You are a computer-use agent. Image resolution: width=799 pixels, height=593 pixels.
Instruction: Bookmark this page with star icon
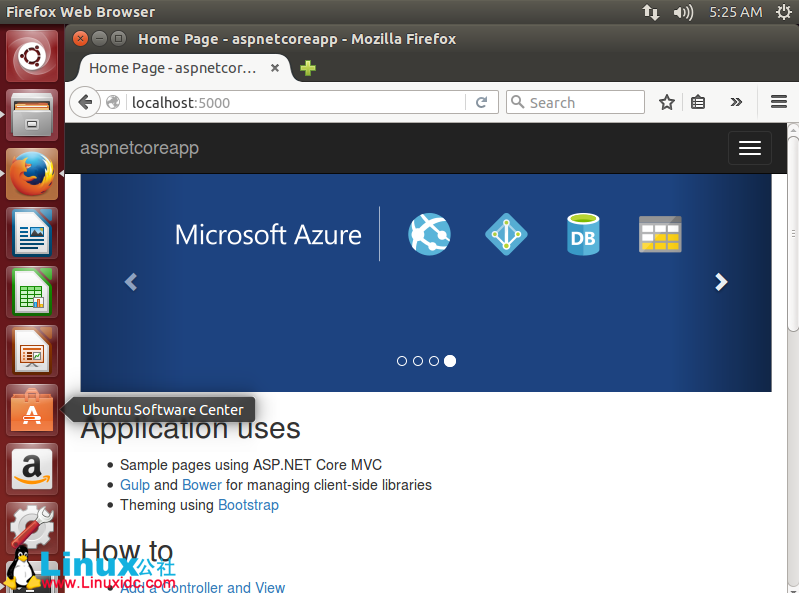[667, 102]
